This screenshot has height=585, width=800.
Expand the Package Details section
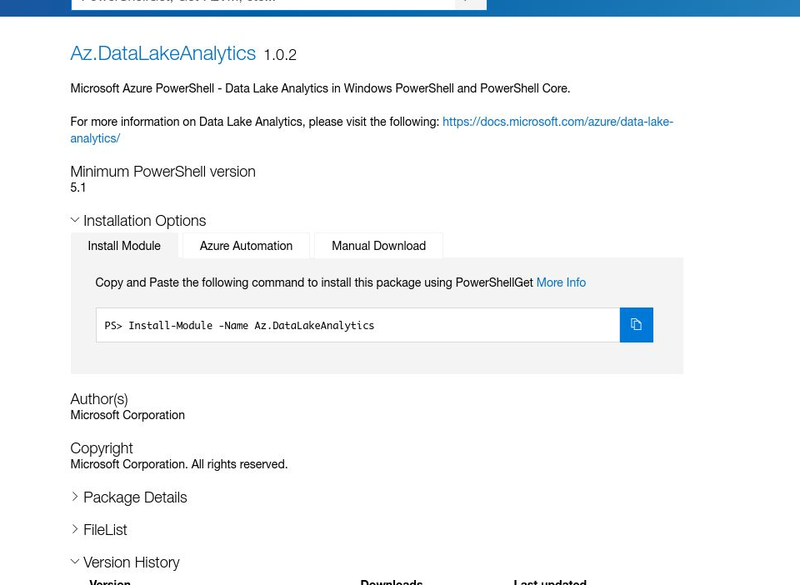129,497
